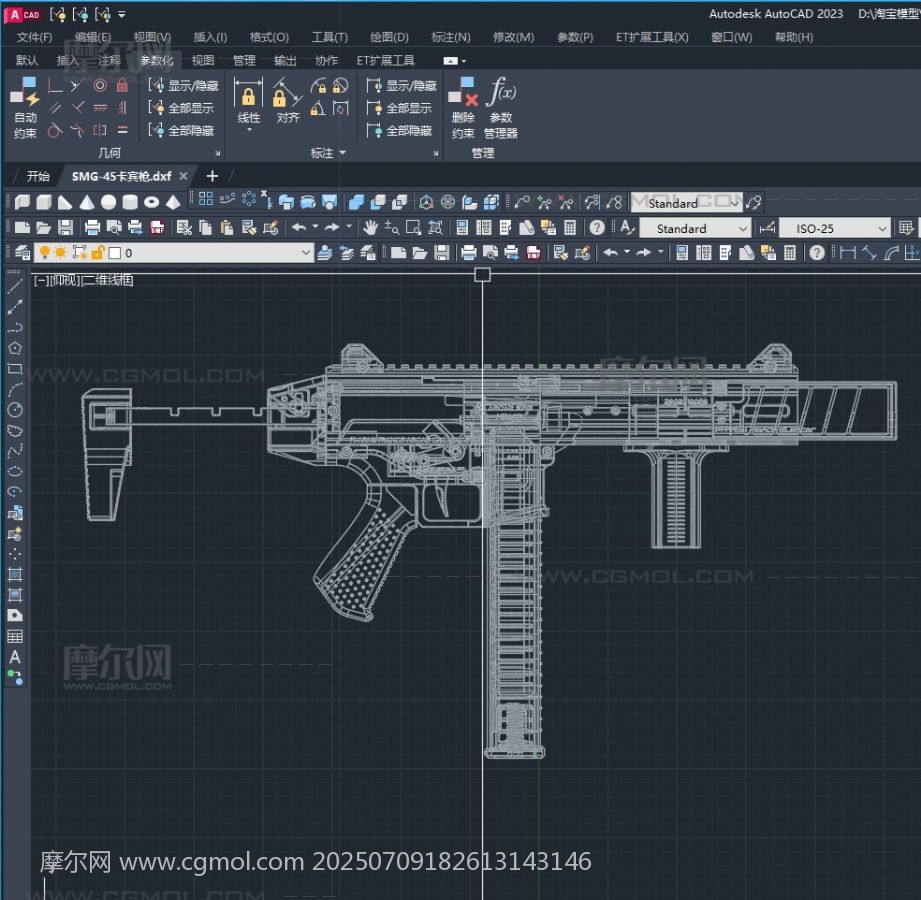
Task: Open the 文件(F) menu
Action: [34, 37]
